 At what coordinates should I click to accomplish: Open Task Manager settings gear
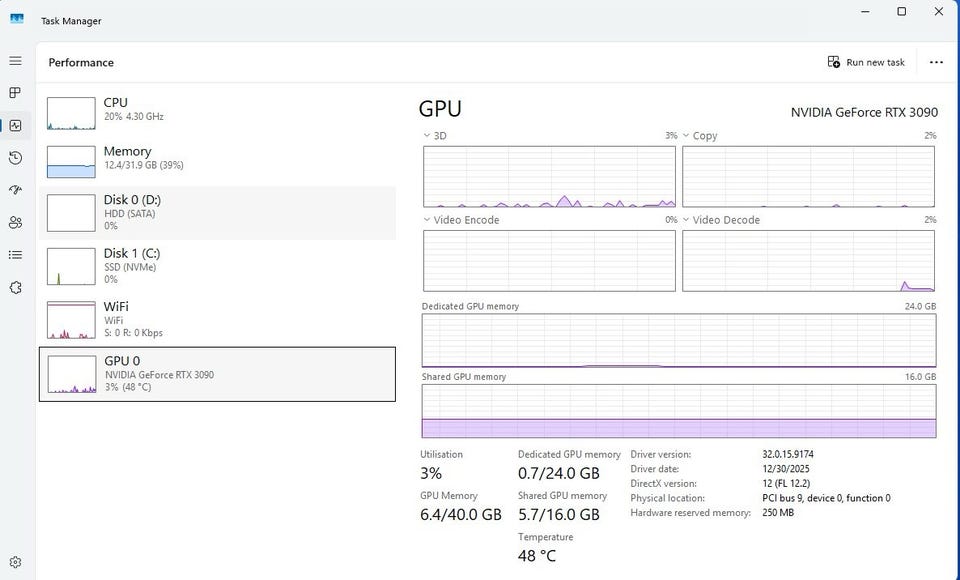(15, 563)
